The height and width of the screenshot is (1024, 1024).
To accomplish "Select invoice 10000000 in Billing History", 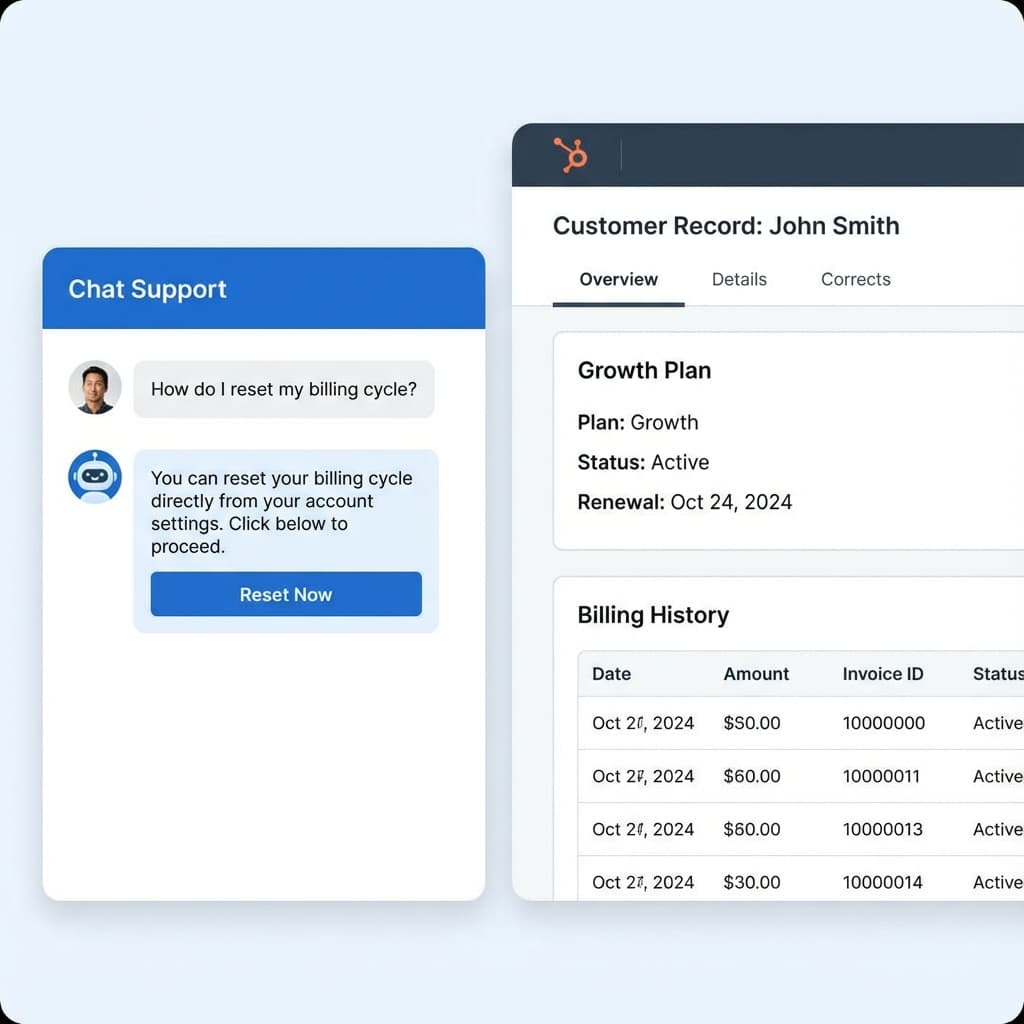I will coord(883,723).
